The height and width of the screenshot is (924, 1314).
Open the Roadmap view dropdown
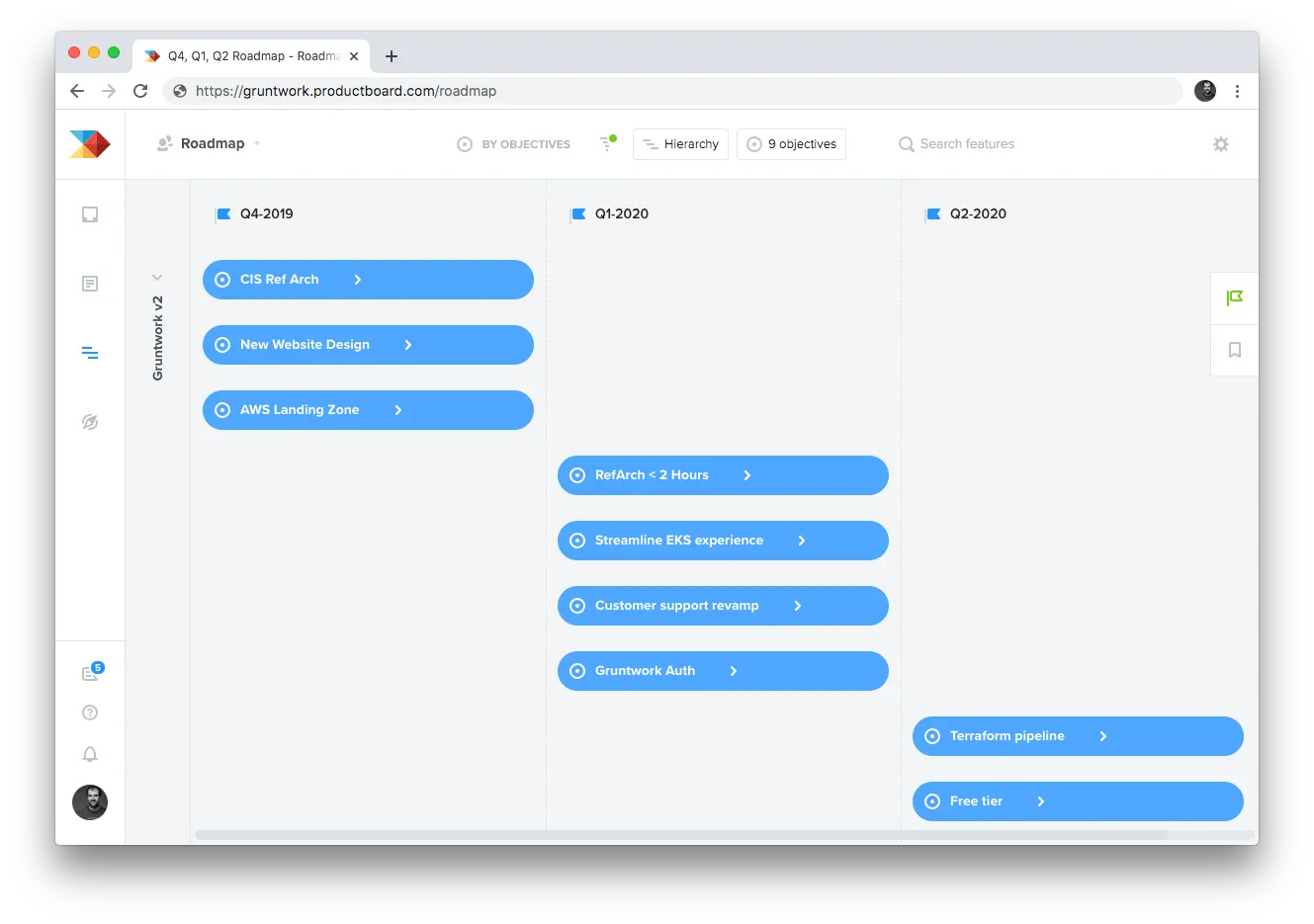(x=209, y=143)
